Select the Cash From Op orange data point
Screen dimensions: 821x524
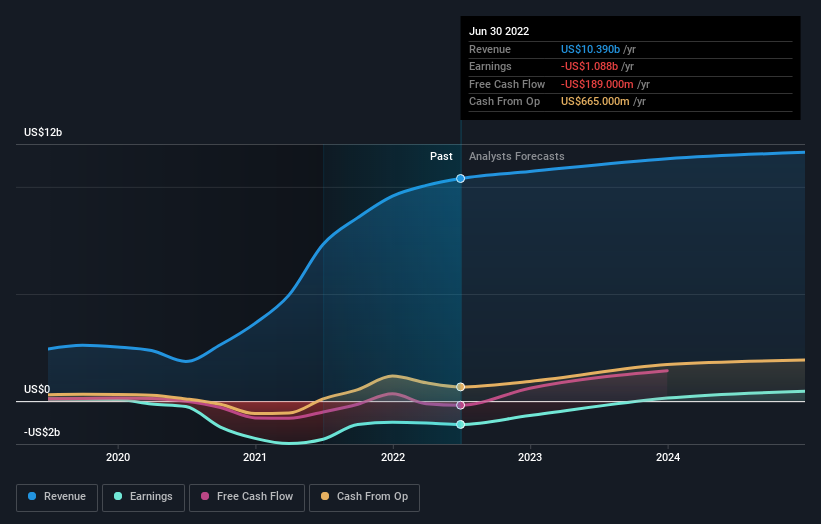point(460,387)
